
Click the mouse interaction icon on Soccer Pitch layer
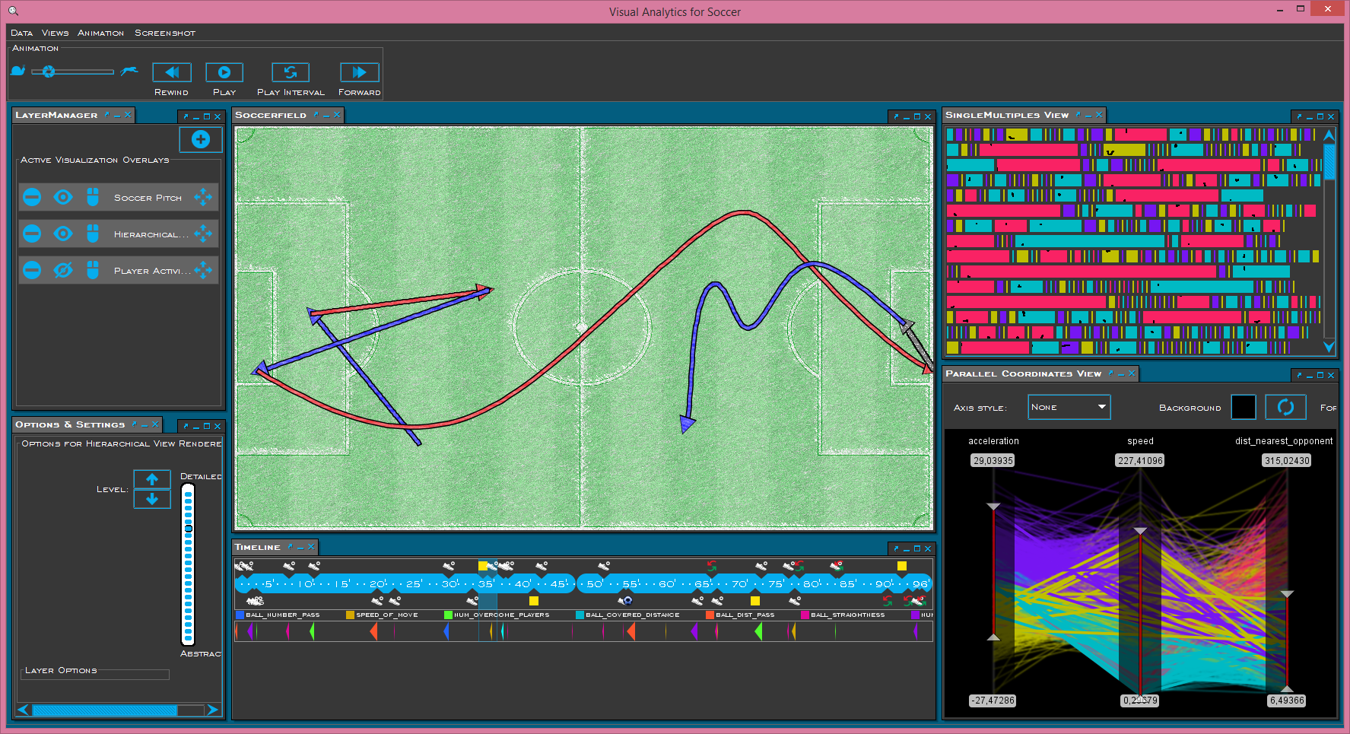tap(94, 197)
